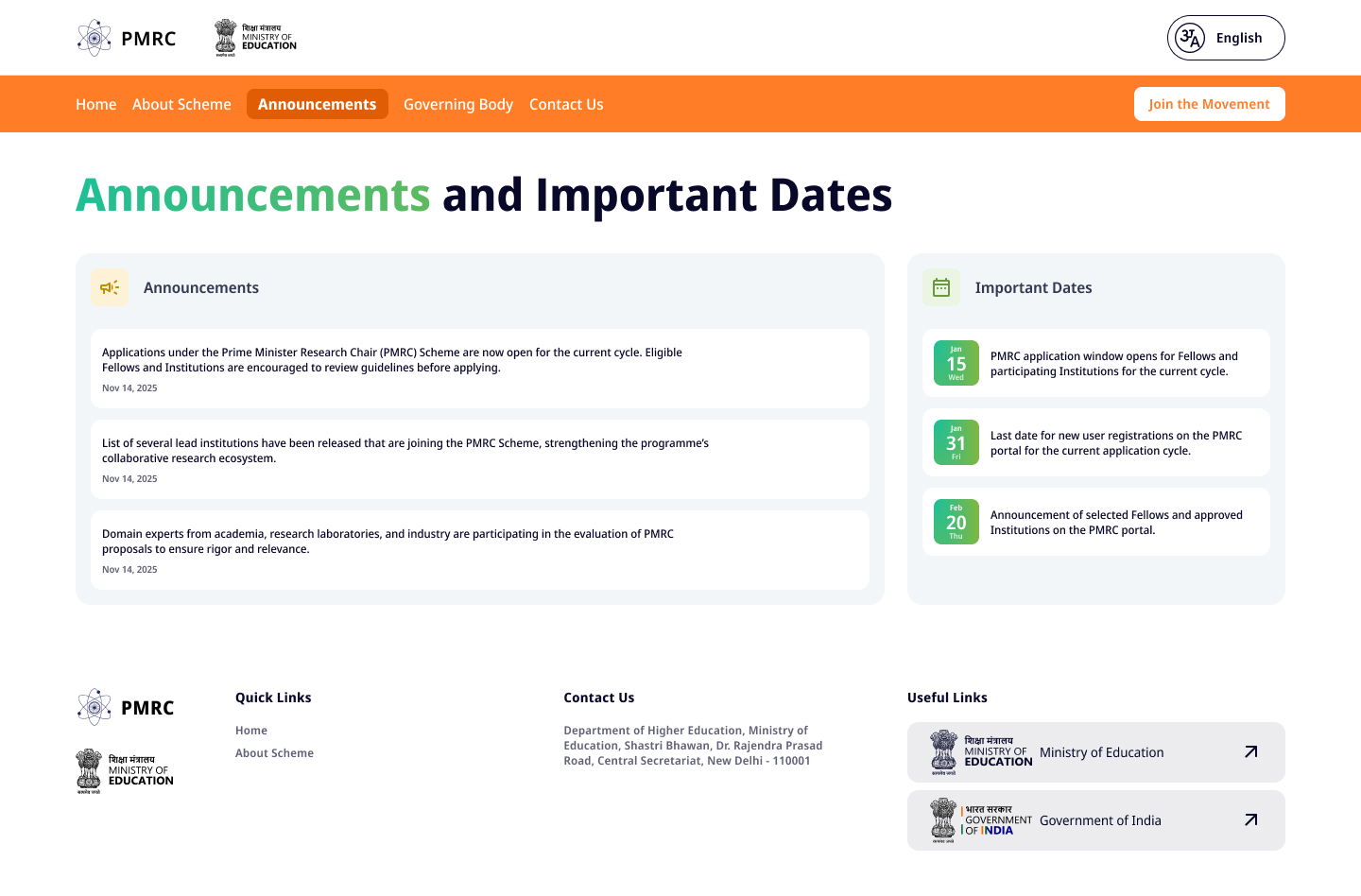Open the applications now open announcement
This screenshot has width=1361, height=896.
click(391, 360)
